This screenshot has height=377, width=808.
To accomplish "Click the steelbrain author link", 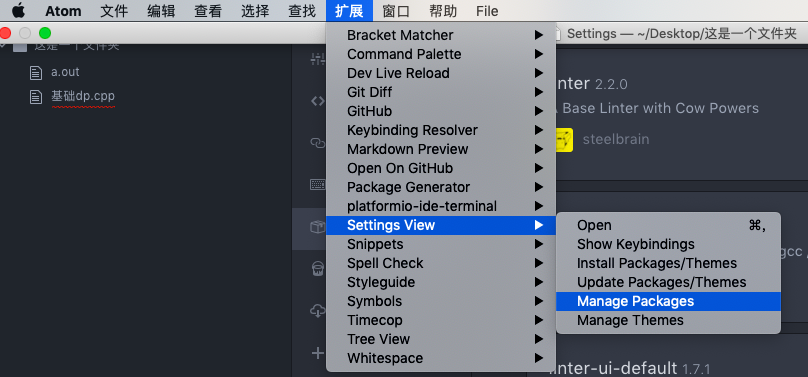I will pos(615,140).
